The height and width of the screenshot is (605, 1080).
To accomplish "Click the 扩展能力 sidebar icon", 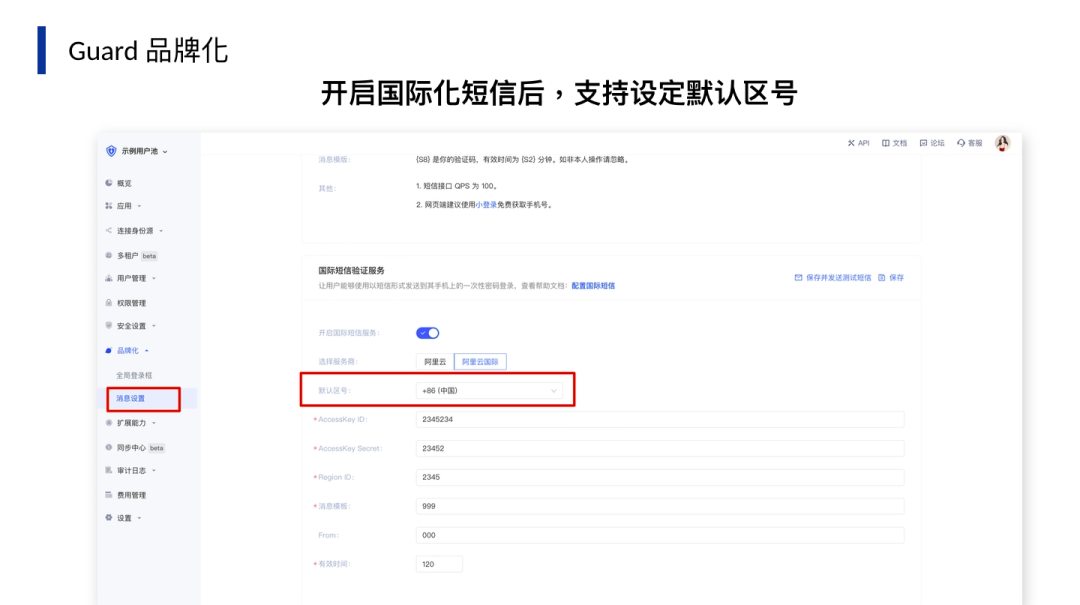I will tap(108, 423).
